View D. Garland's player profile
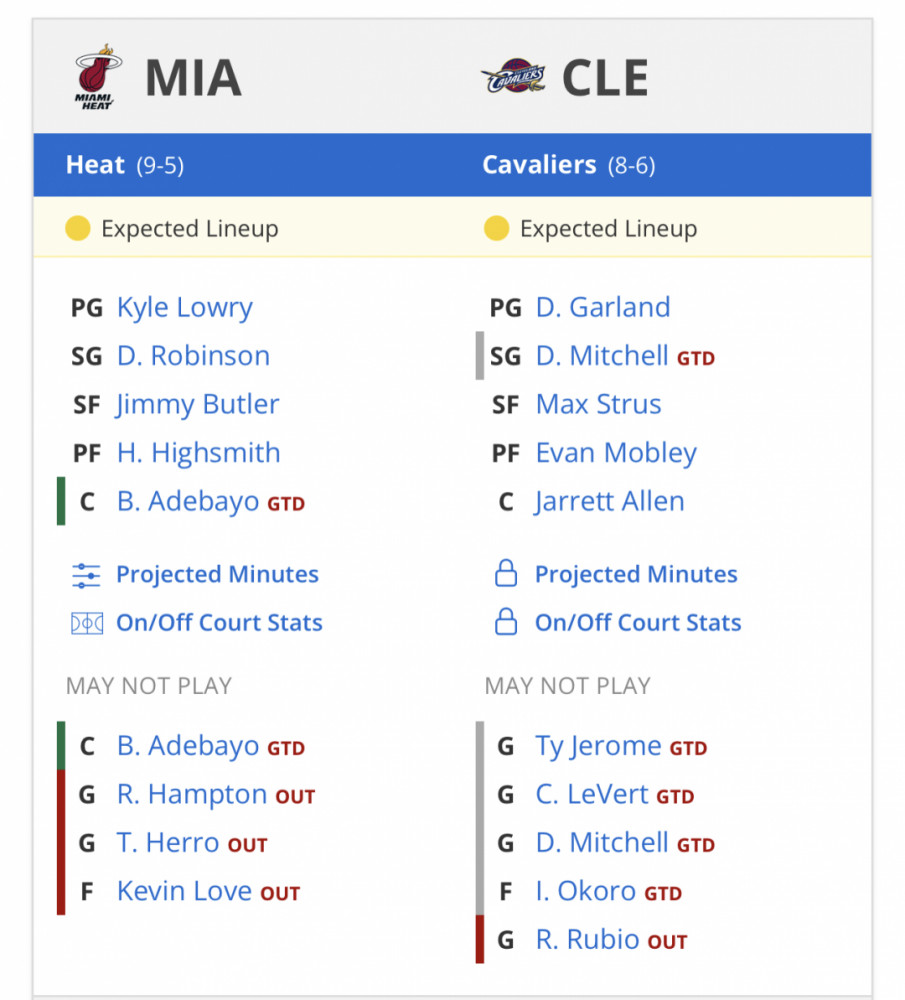This screenshot has width=905, height=1000. point(603,307)
